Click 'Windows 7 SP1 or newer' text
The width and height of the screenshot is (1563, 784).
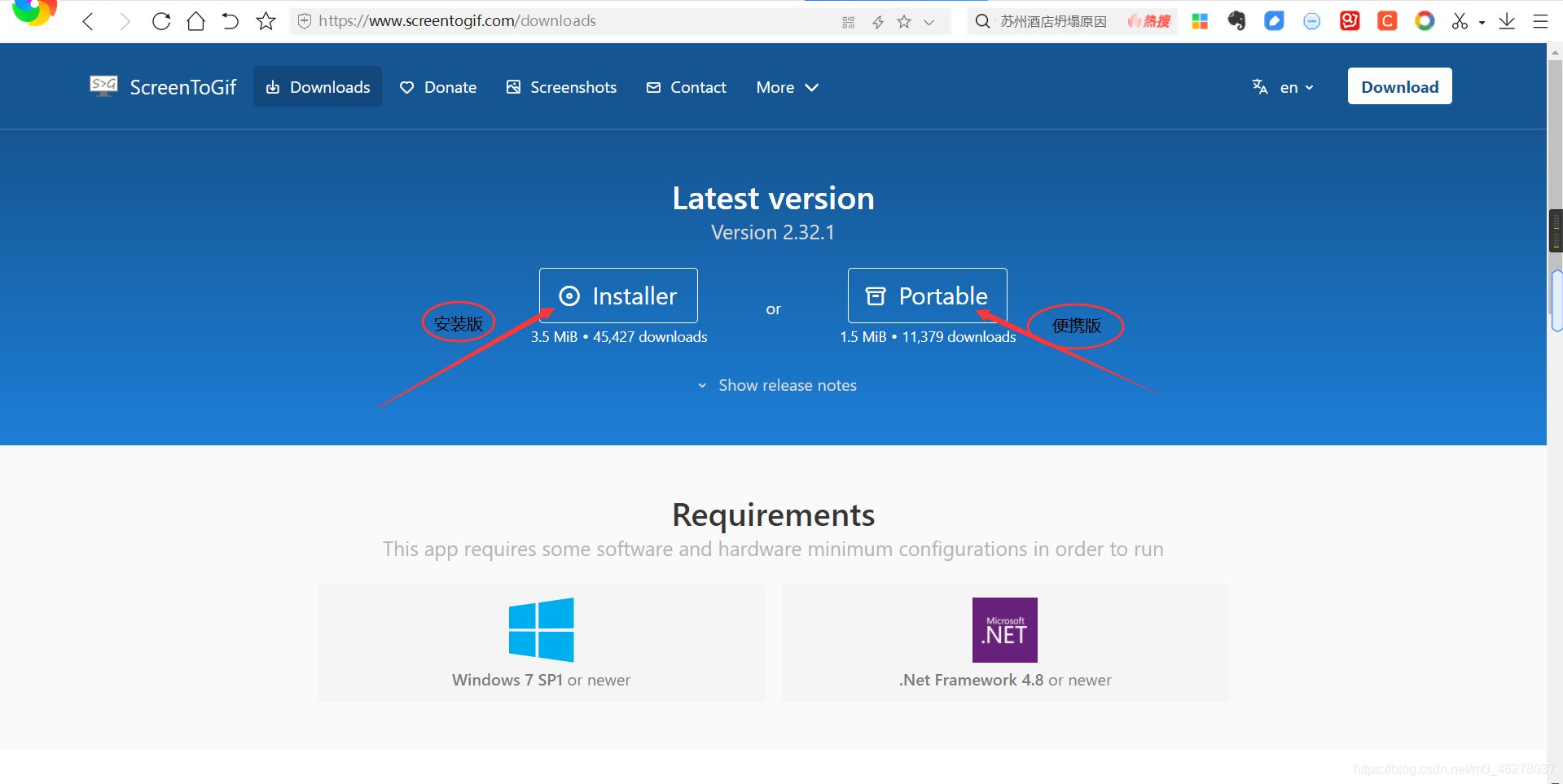pyautogui.click(x=541, y=680)
